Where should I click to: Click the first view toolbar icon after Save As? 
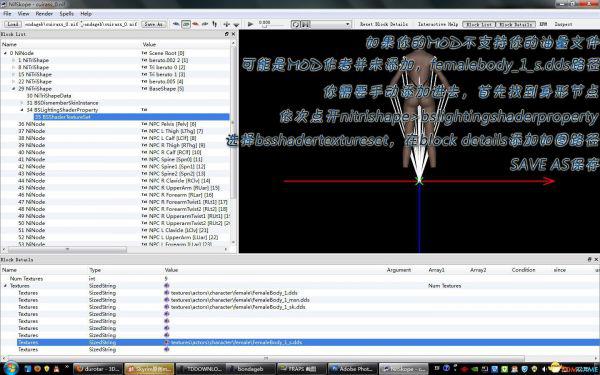pos(176,24)
